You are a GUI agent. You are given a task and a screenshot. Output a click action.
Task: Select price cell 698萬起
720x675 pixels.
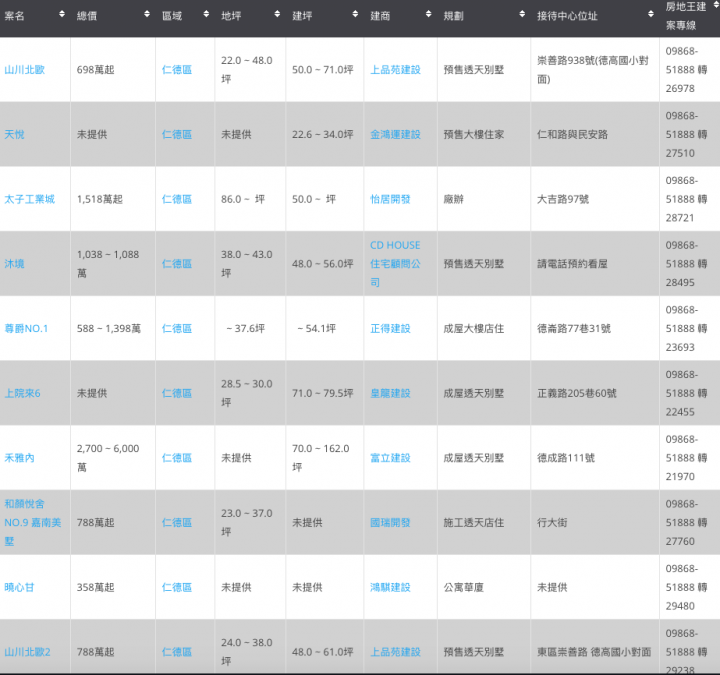tap(96, 70)
